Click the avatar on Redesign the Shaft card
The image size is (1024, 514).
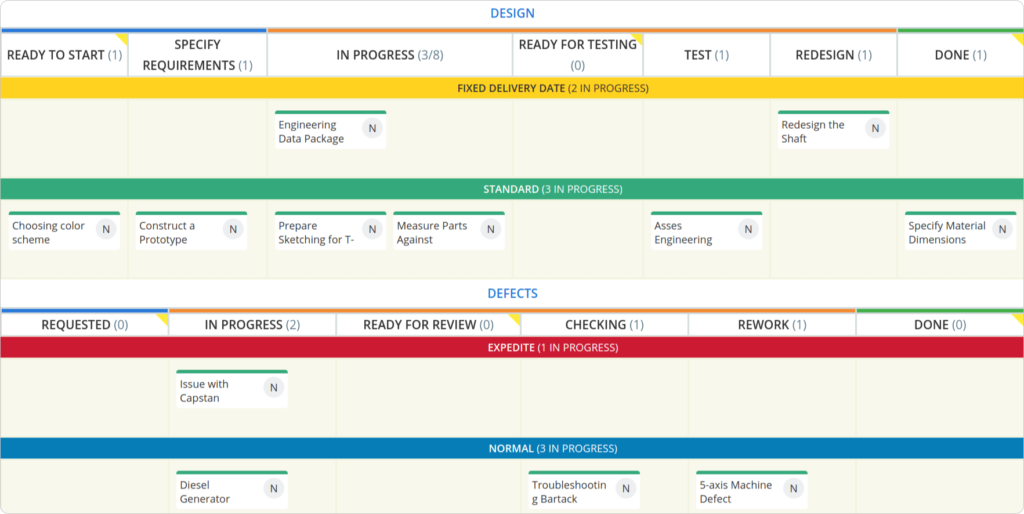pos(875,128)
